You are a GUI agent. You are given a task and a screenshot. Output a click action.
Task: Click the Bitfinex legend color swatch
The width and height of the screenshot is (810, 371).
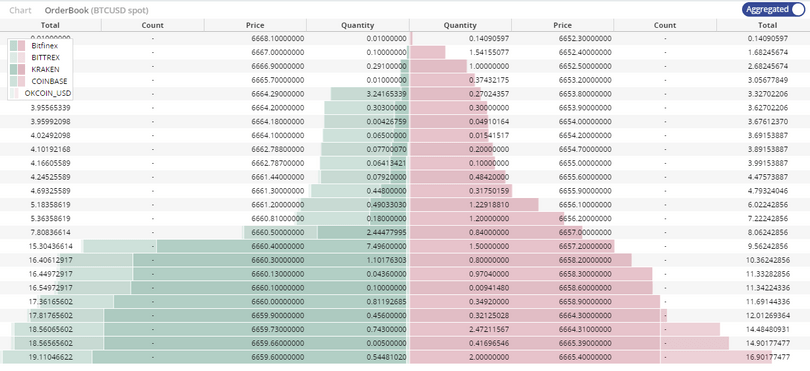(17, 45)
